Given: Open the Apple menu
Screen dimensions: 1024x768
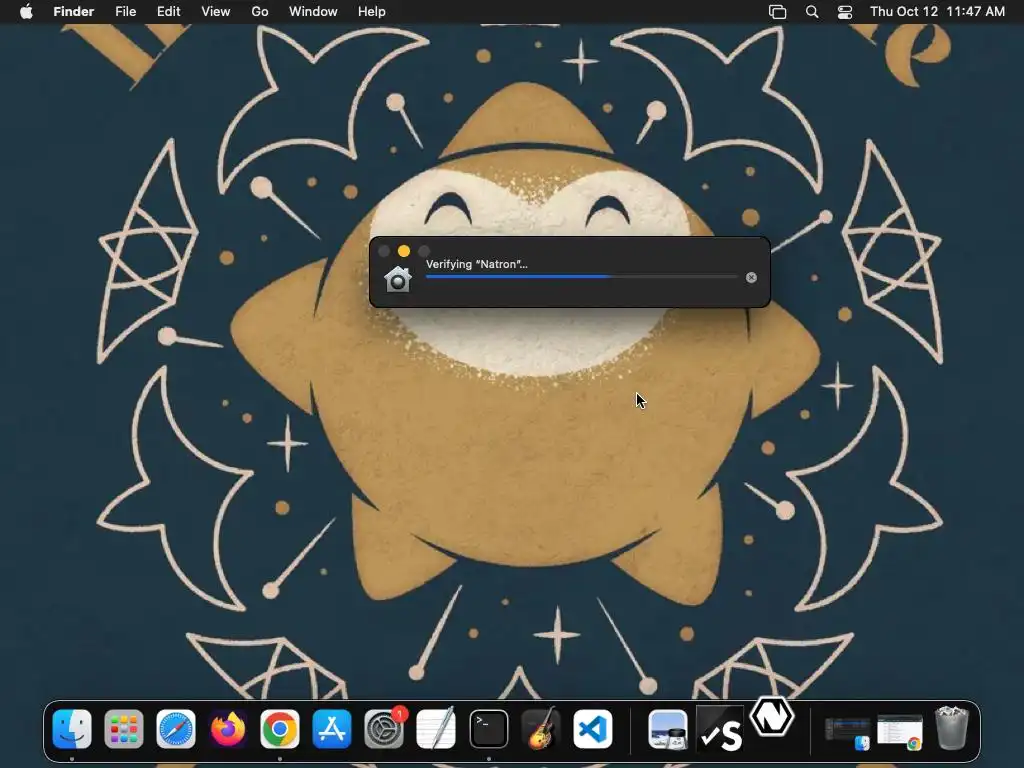Looking at the screenshot, I should 26,12.
